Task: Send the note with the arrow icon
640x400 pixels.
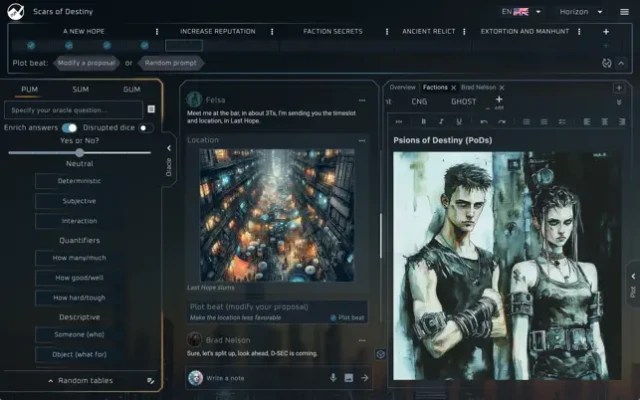Action: click(x=365, y=378)
